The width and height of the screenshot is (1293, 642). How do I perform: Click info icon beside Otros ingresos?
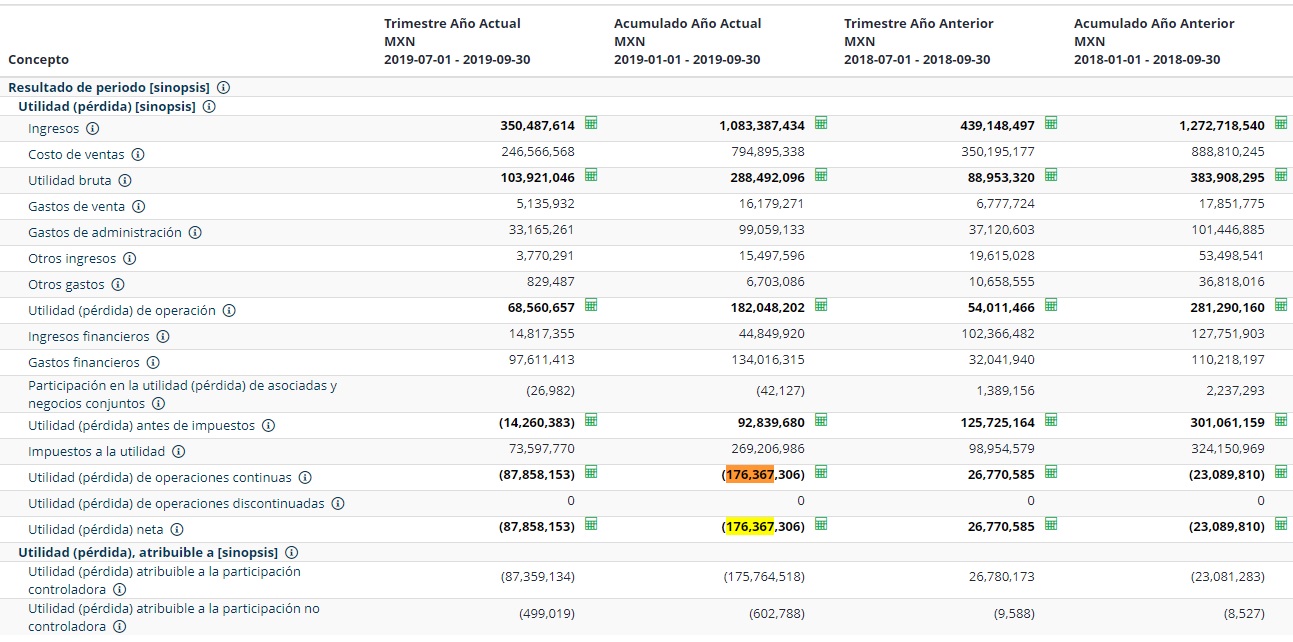tap(129, 259)
